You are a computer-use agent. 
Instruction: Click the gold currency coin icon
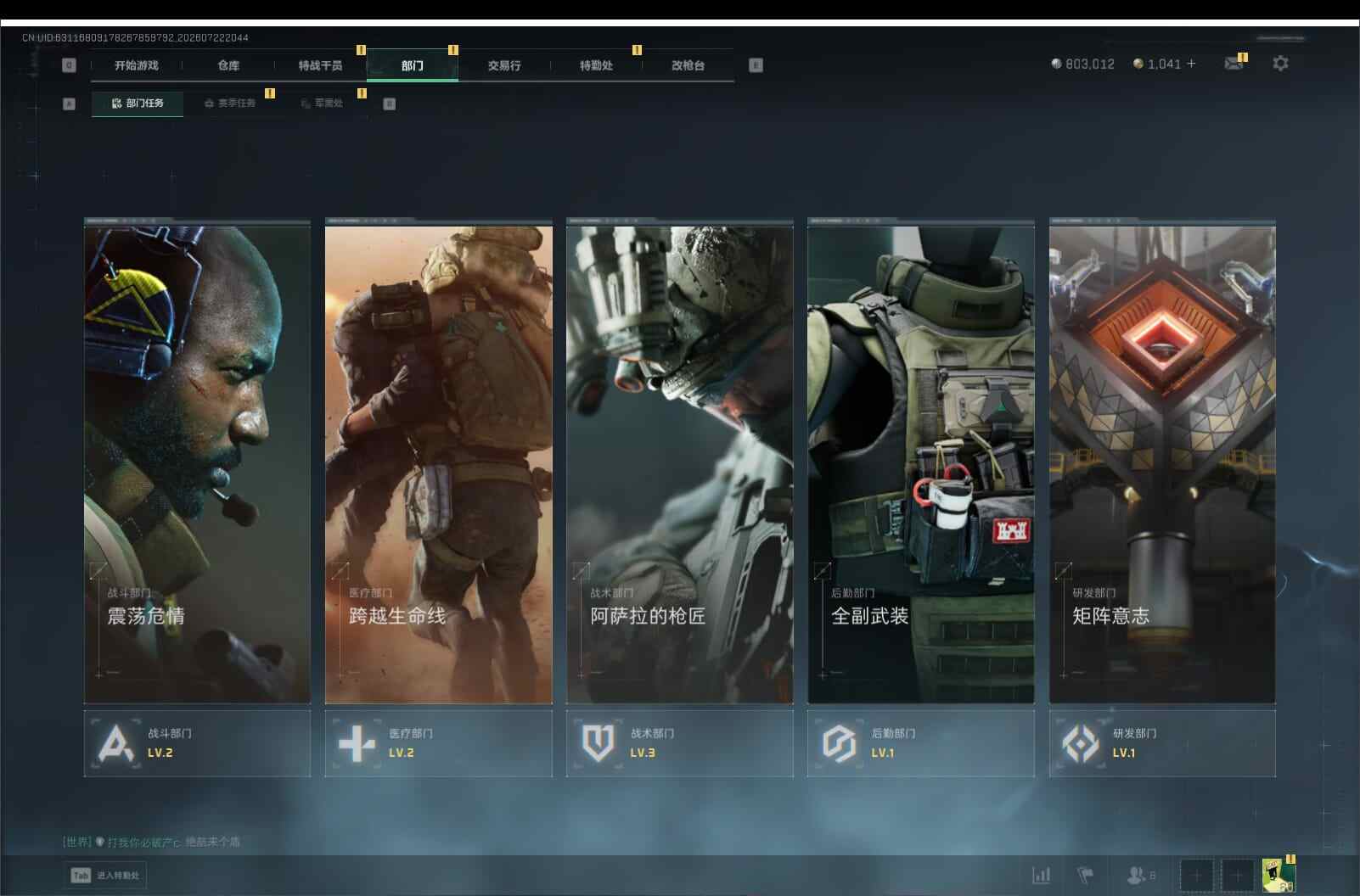pos(1138,64)
